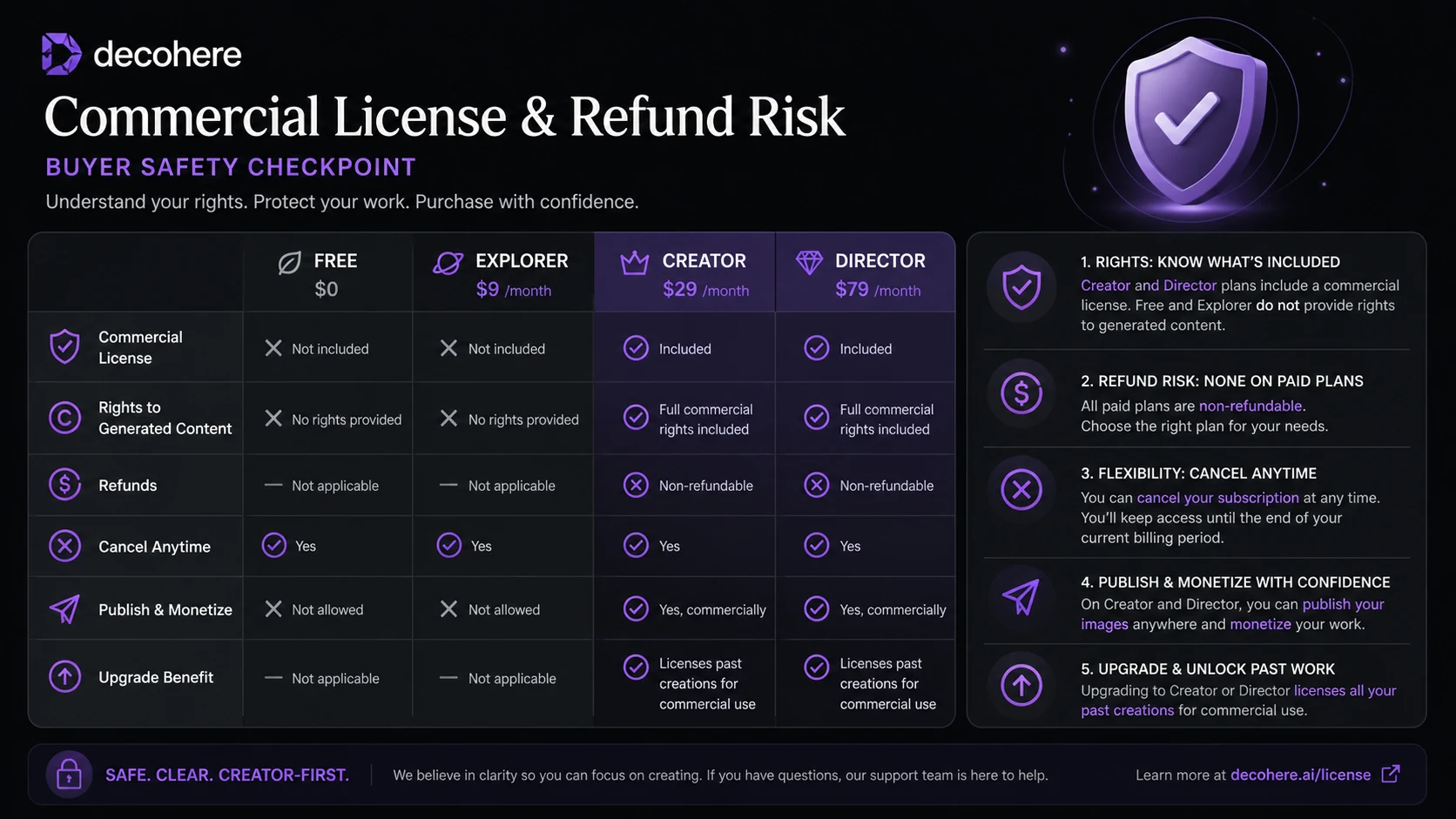Viewport: 1456px width, 819px height.
Task: Click the external link icon after decohere.ai/license
Action: (1391, 774)
